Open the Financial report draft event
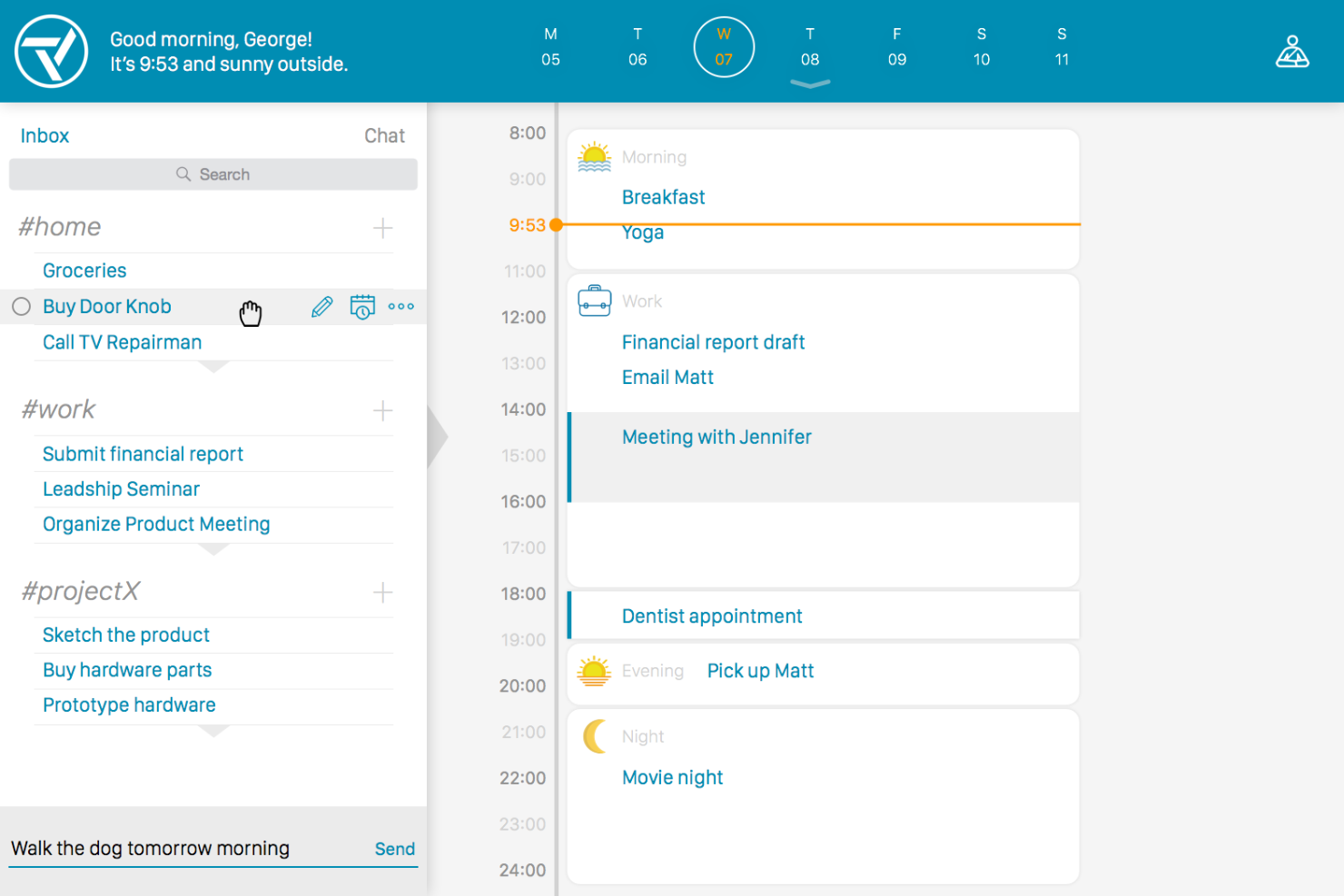Image resolution: width=1344 pixels, height=896 pixels. point(713,342)
